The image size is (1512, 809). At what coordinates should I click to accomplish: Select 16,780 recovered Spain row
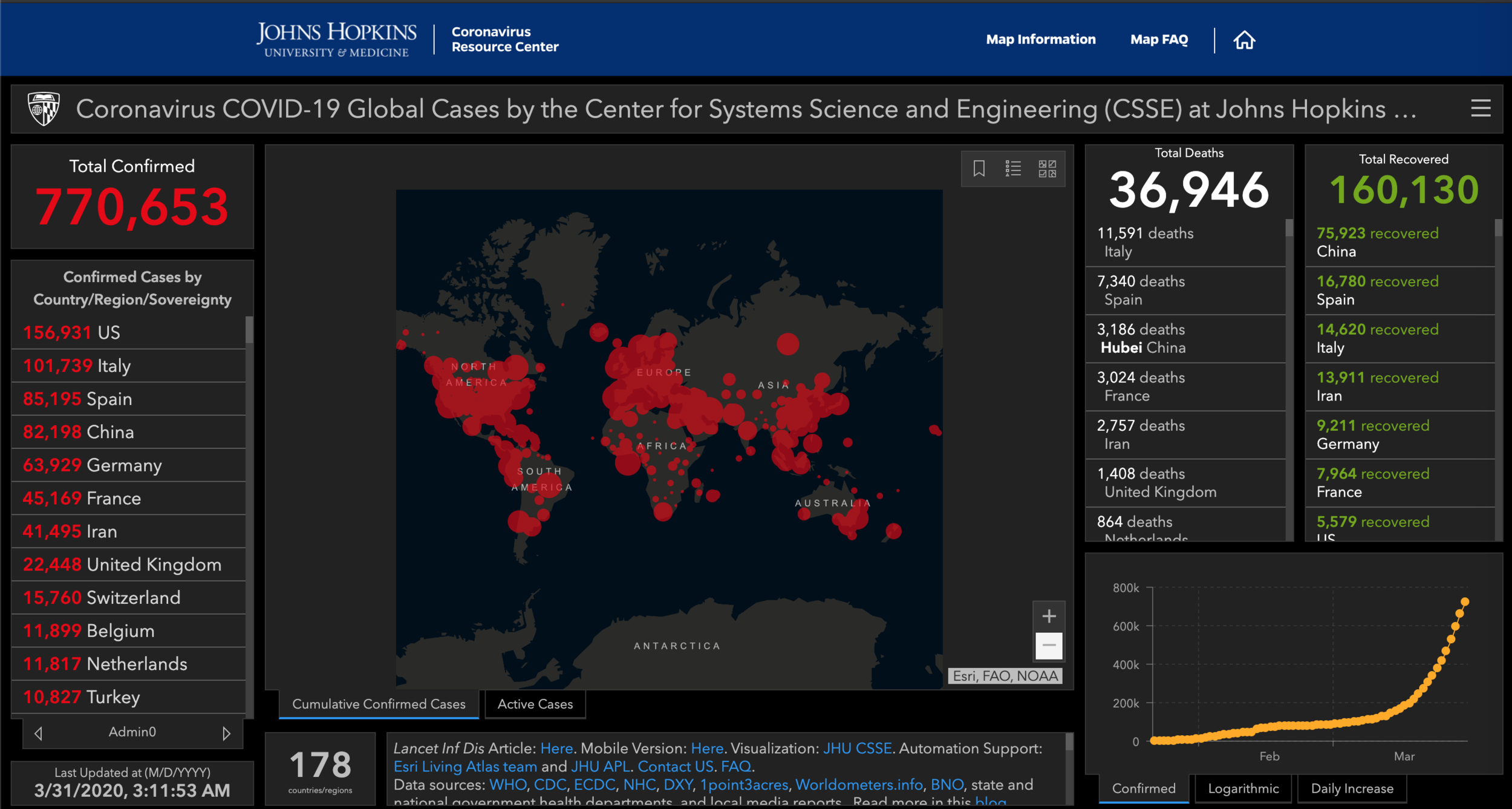coord(1400,290)
